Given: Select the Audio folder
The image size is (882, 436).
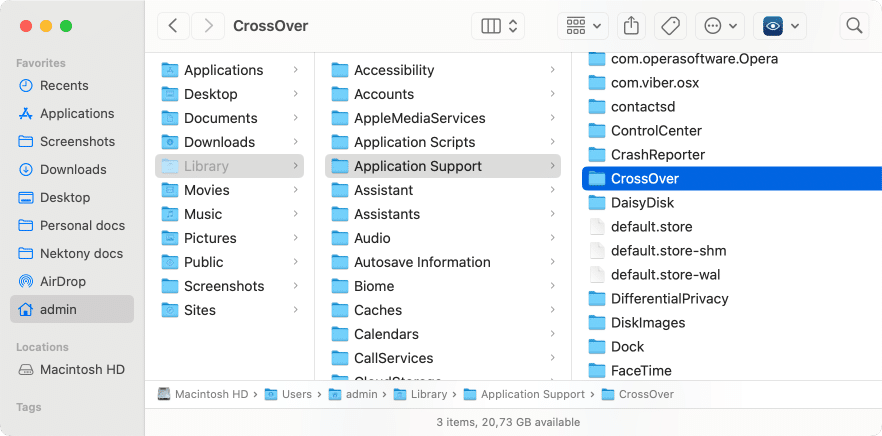Looking at the screenshot, I should pos(443,238).
